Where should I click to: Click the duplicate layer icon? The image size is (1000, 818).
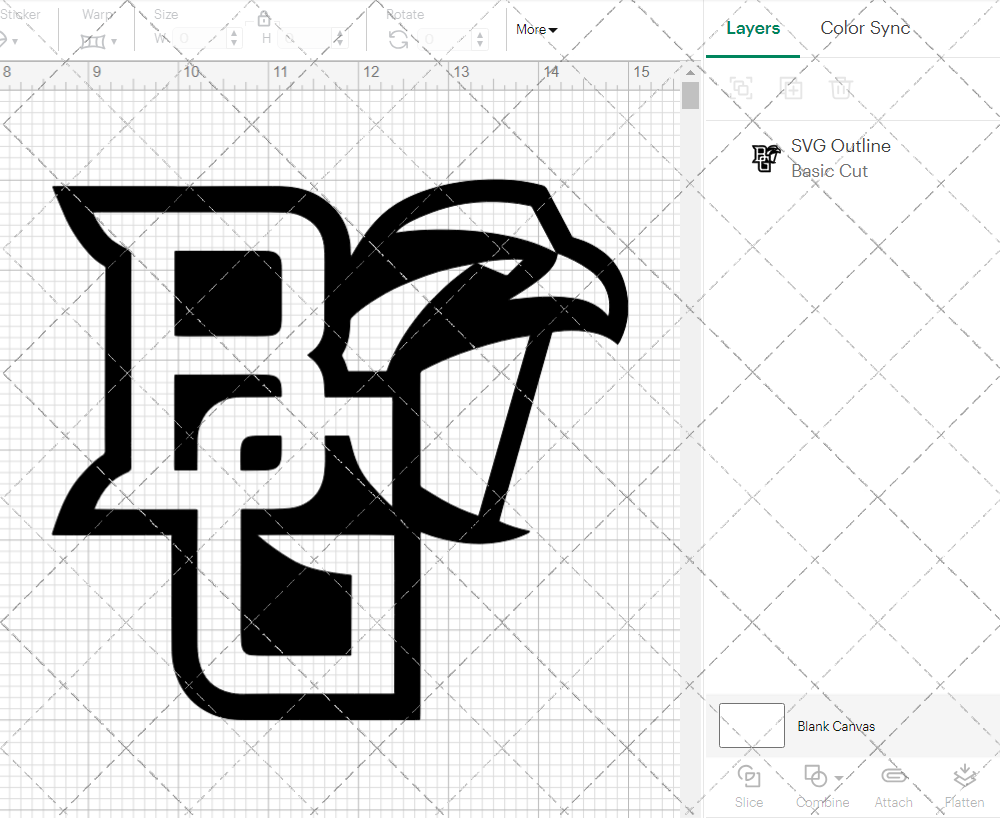(x=791, y=88)
